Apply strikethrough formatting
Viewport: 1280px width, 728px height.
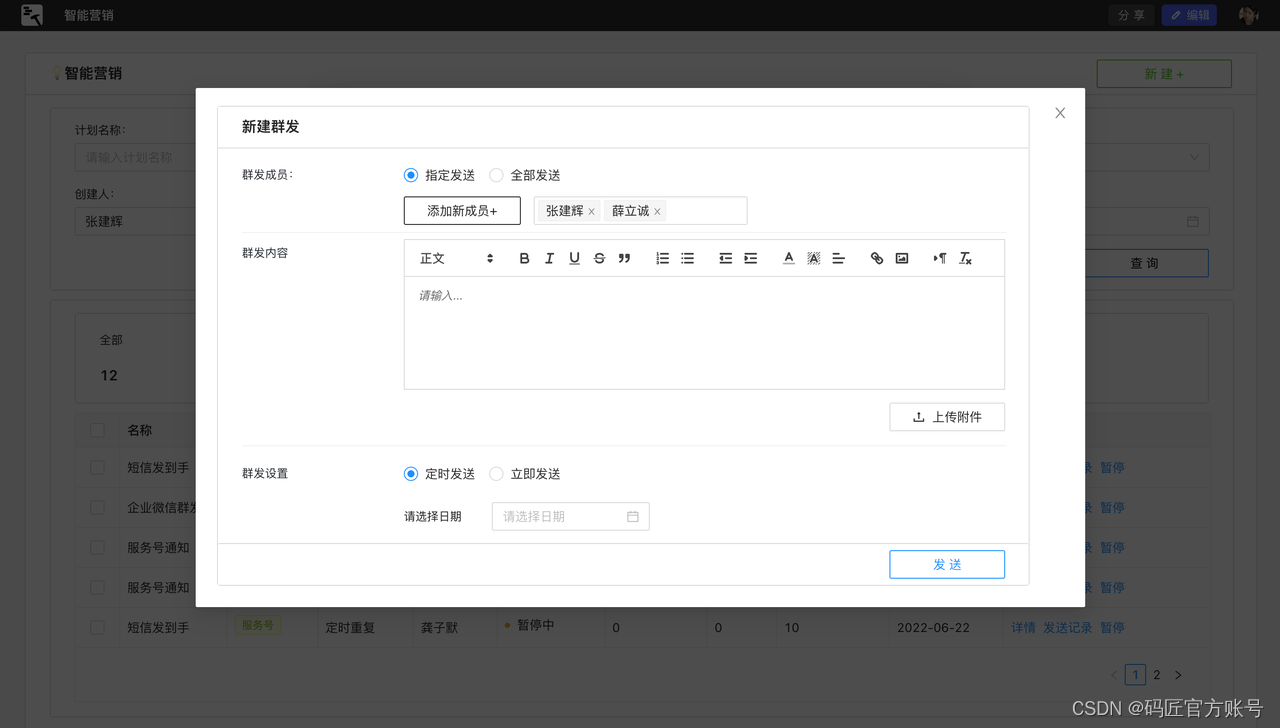click(x=599, y=257)
